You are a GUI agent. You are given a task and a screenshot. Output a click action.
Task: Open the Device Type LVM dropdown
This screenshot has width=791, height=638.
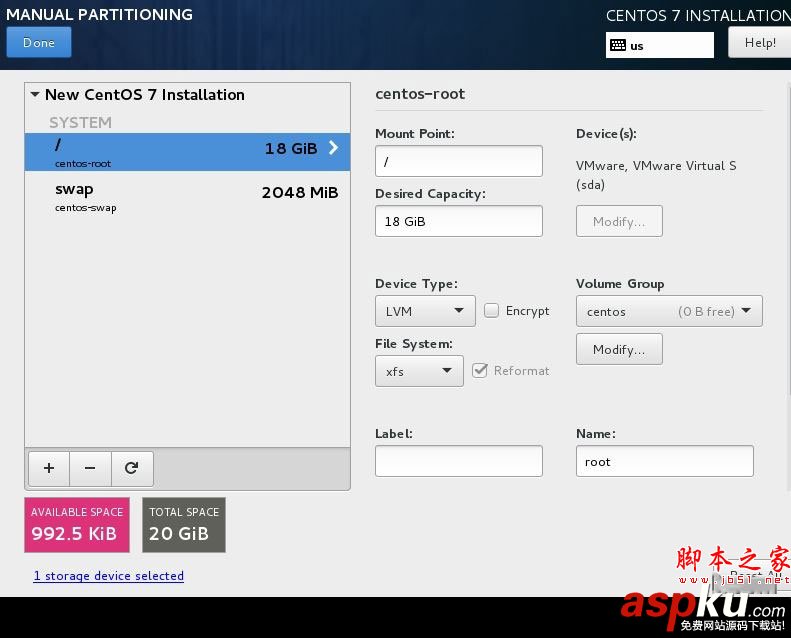(x=425, y=311)
